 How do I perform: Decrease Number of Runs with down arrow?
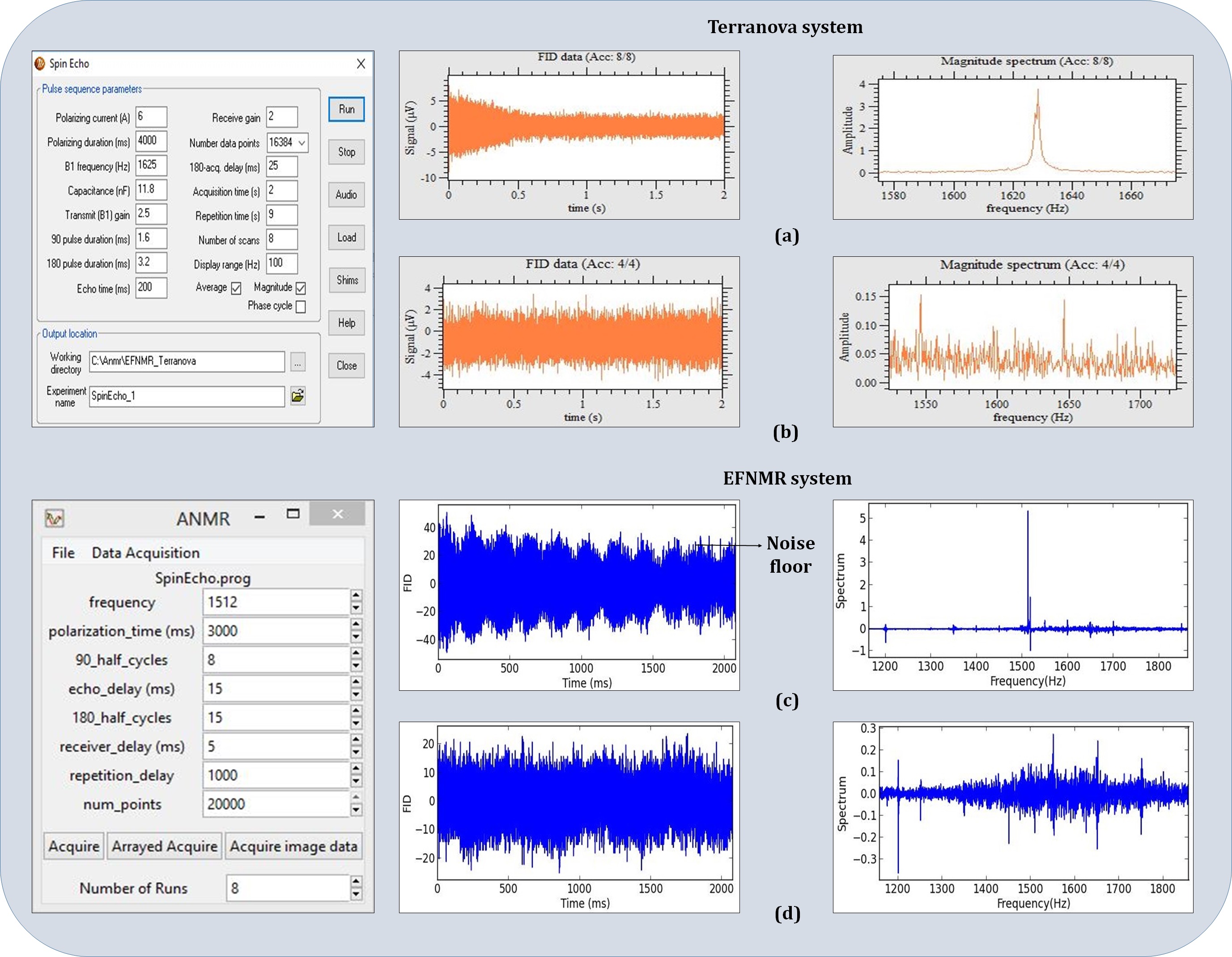pyautogui.click(x=356, y=894)
